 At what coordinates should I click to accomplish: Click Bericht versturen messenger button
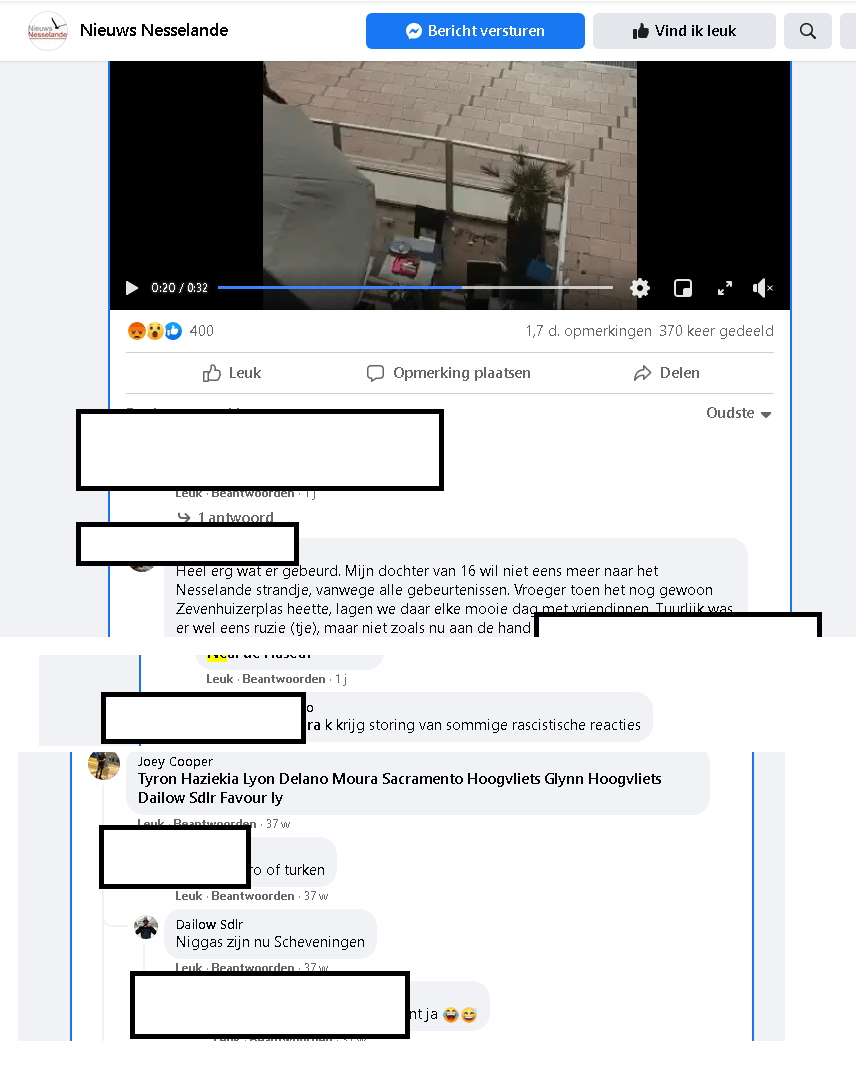(475, 31)
